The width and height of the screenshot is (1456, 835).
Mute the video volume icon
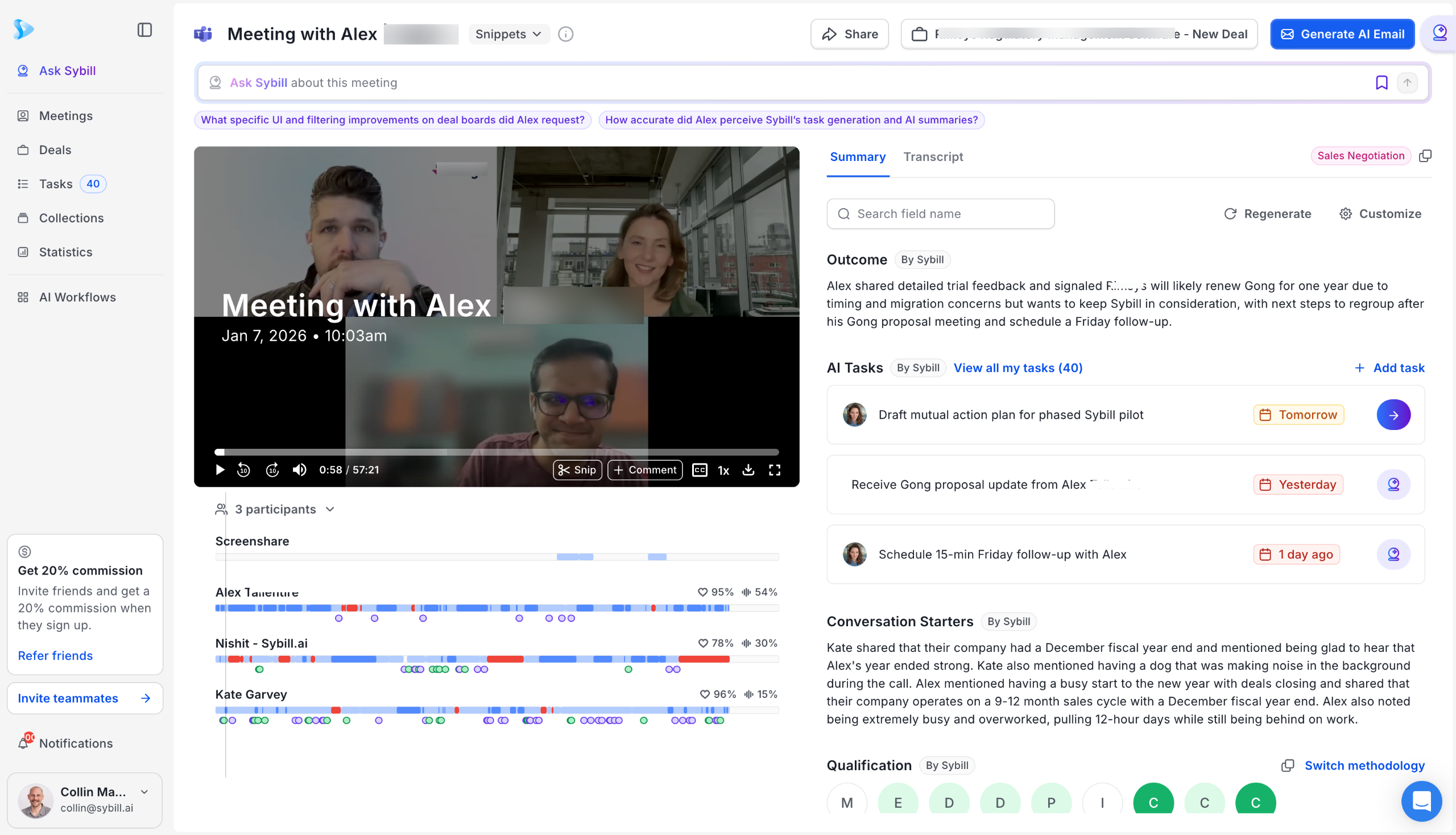[x=299, y=470]
